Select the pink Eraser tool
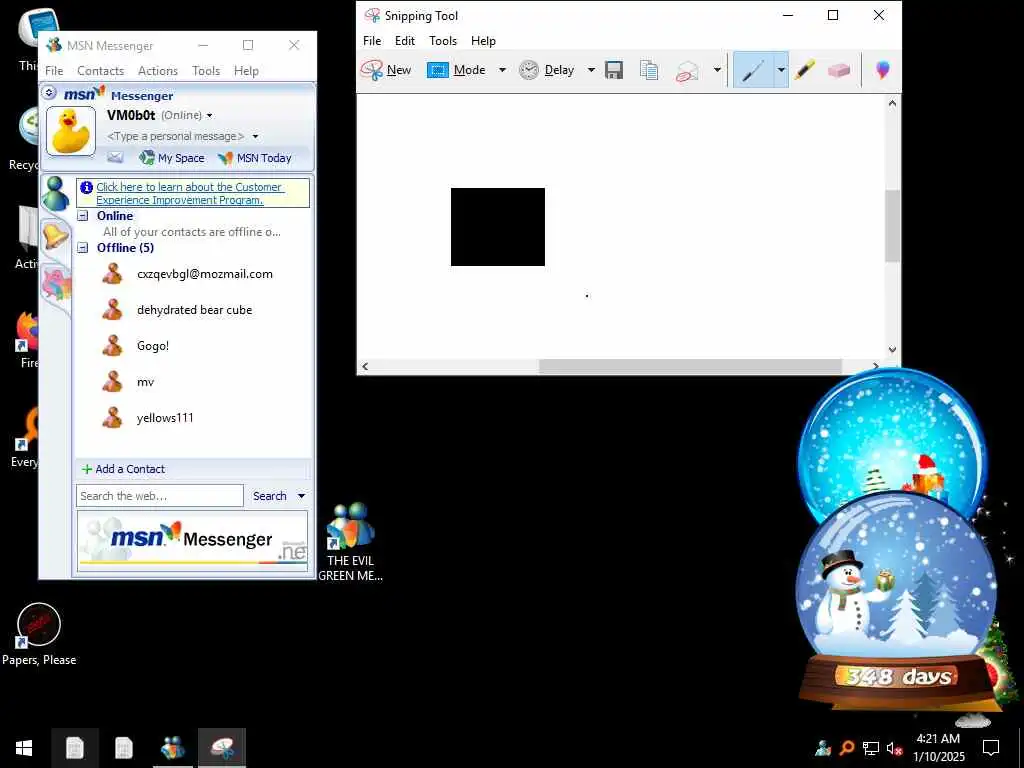Image resolution: width=1024 pixels, height=768 pixels. pyautogui.click(x=839, y=70)
